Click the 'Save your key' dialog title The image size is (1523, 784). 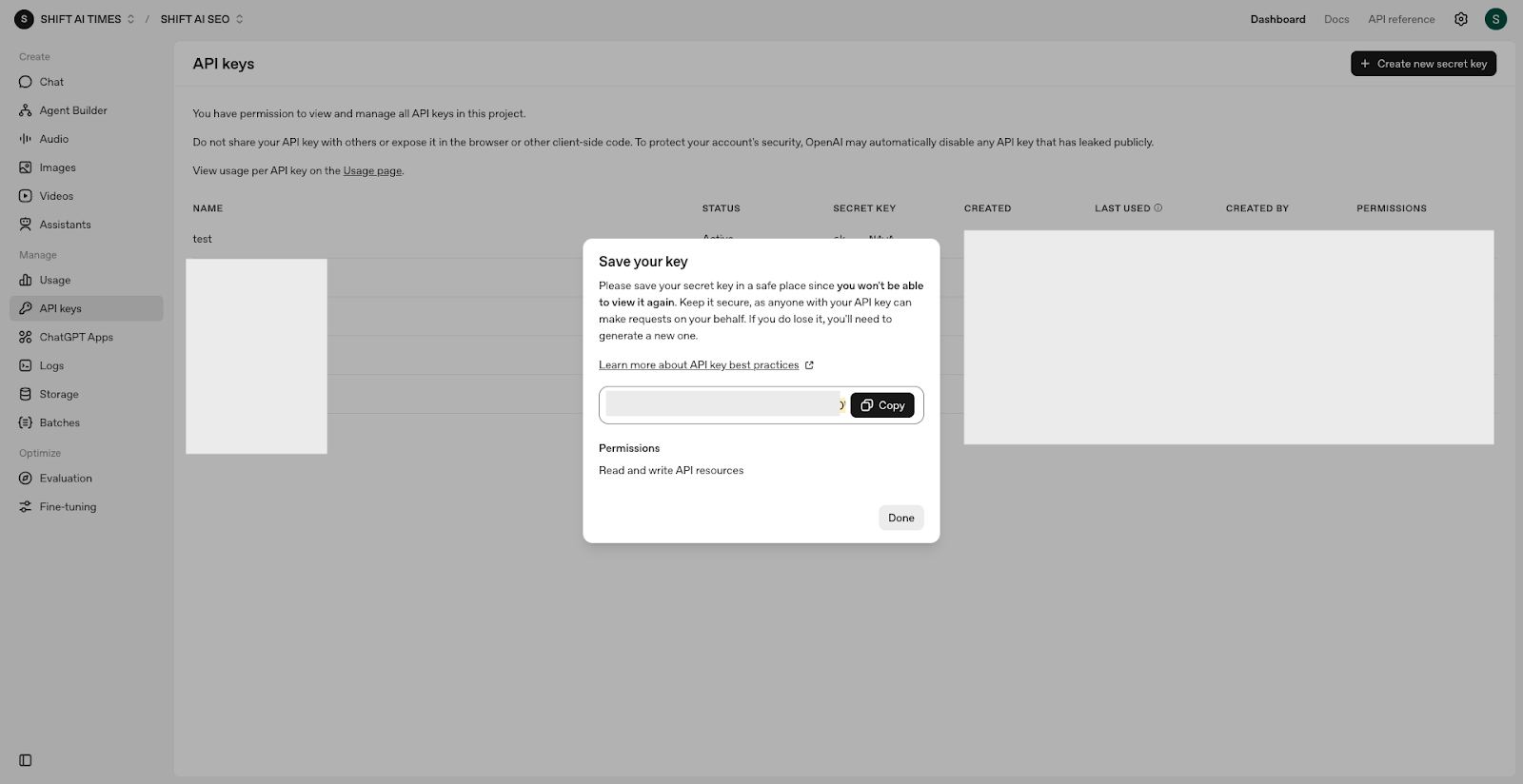pos(643,262)
